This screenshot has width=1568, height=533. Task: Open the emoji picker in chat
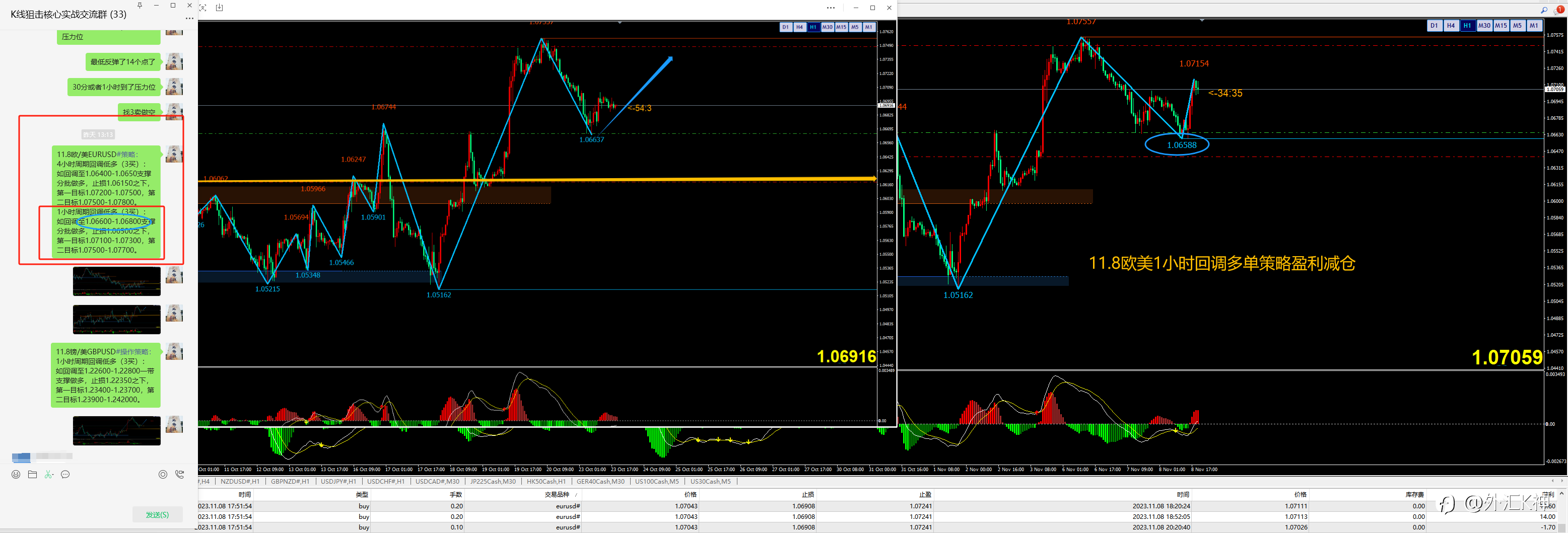coord(16,474)
